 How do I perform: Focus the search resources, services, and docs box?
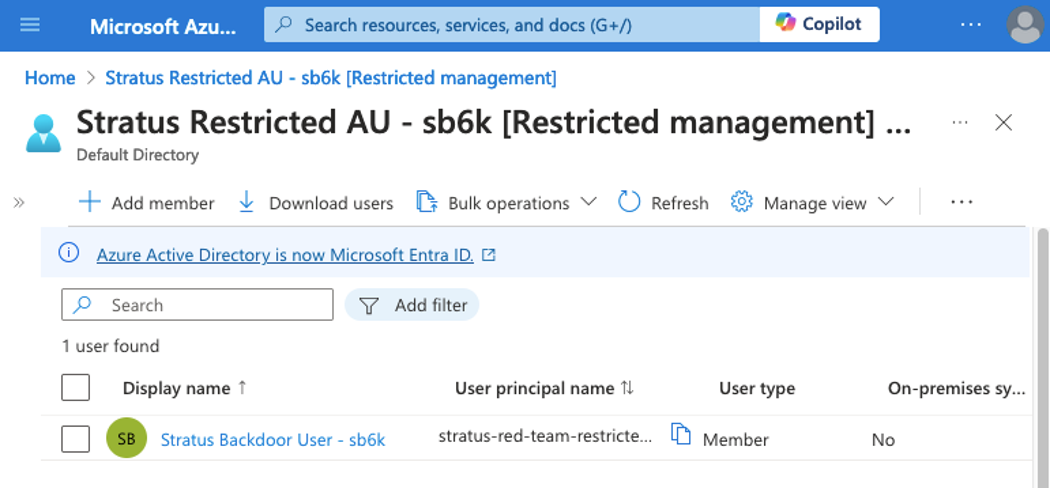click(x=512, y=25)
